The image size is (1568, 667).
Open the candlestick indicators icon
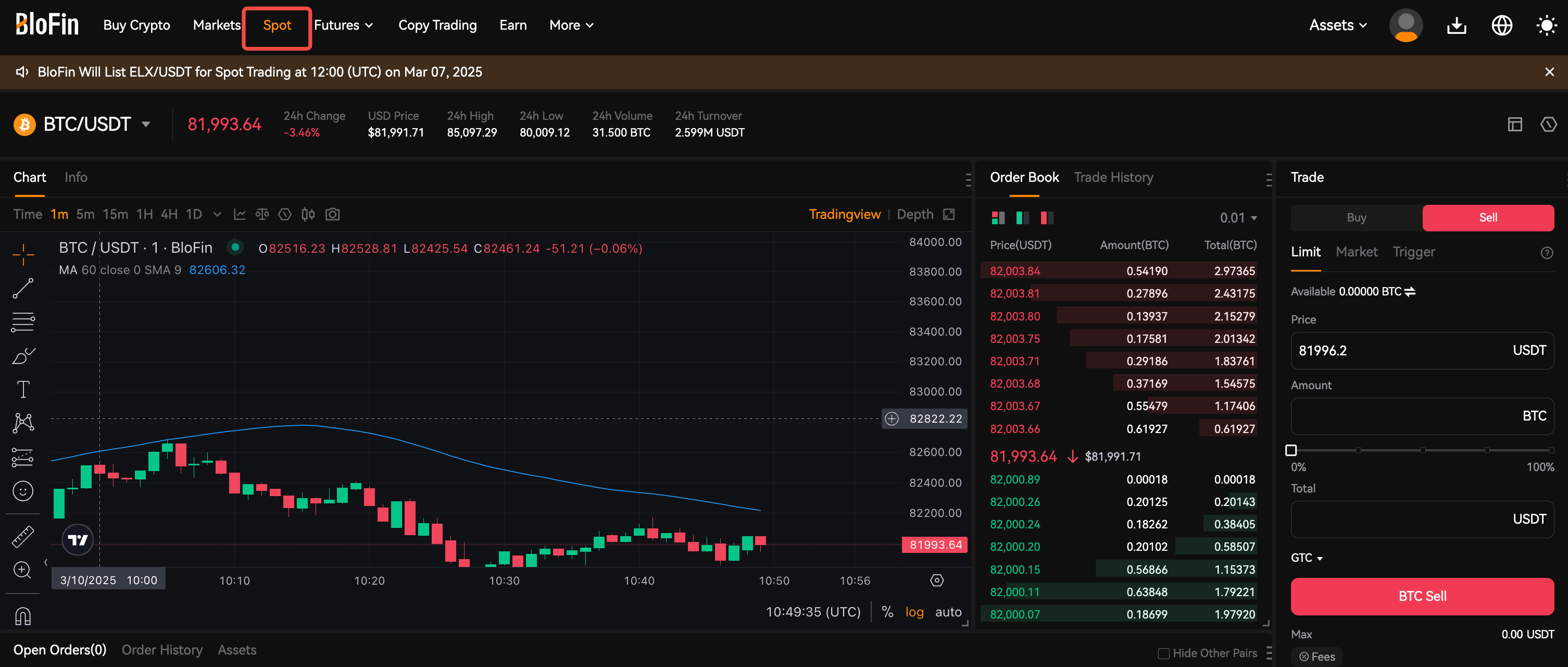click(x=308, y=214)
